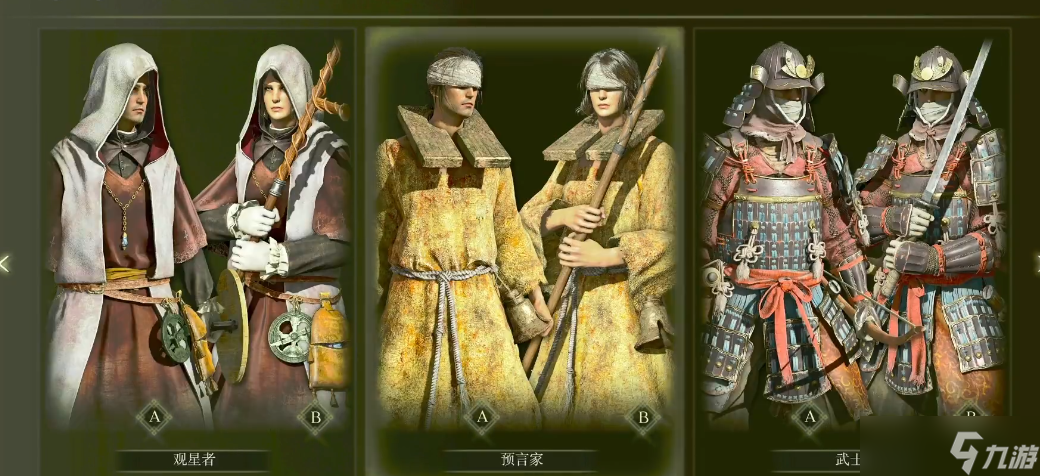
Task: Click the male Samurai with the bow
Action: point(783,239)
